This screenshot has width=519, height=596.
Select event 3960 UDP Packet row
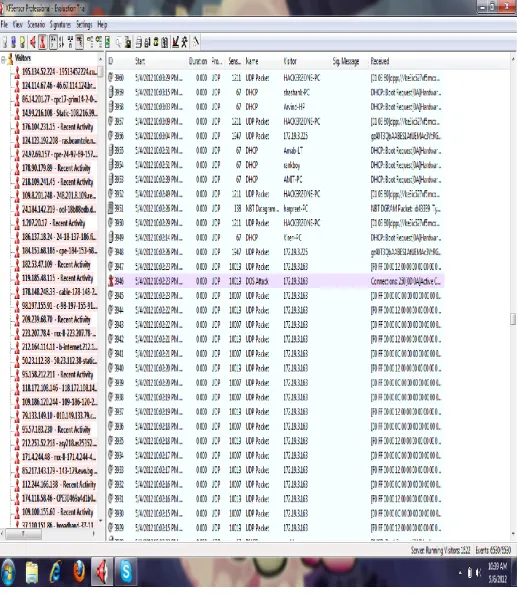click(x=276, y=78)
